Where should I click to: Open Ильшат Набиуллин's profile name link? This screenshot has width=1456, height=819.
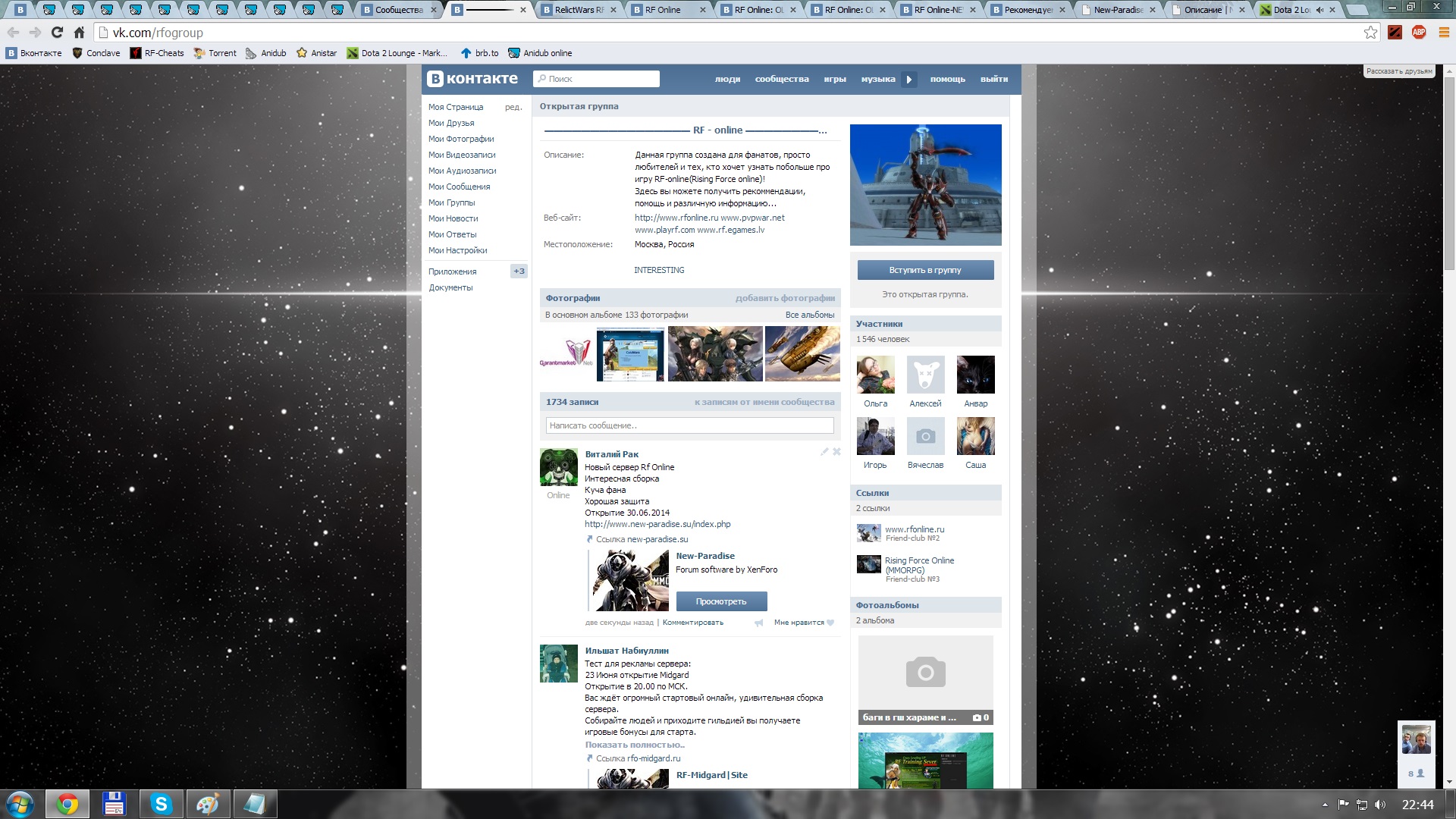(x=626, y=651)
